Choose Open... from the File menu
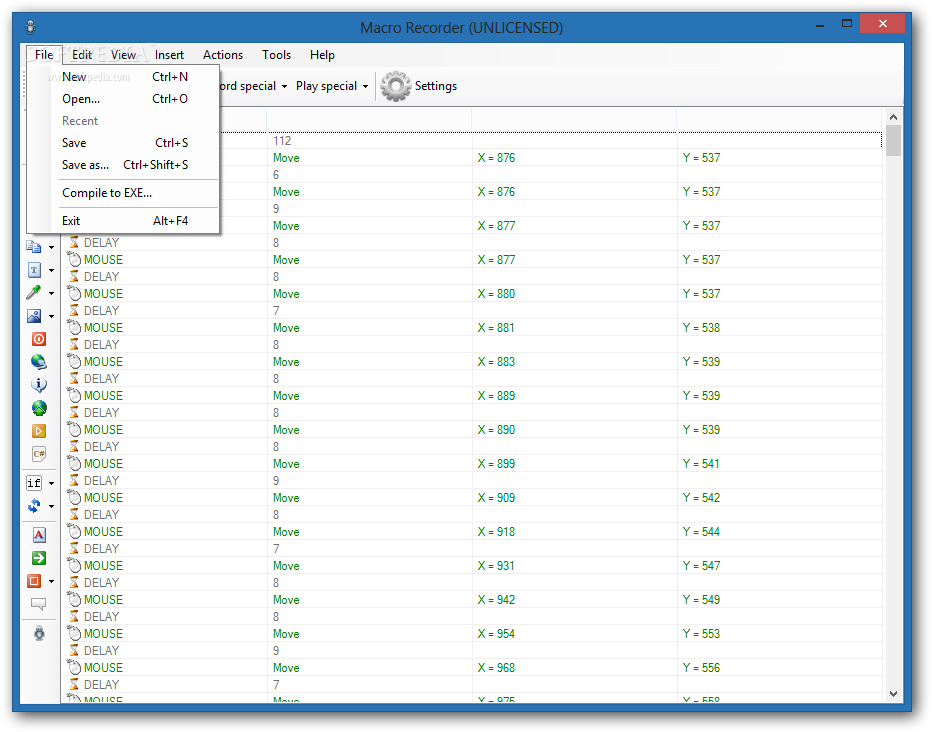The image size is (932, 732). tap(125, 99)
